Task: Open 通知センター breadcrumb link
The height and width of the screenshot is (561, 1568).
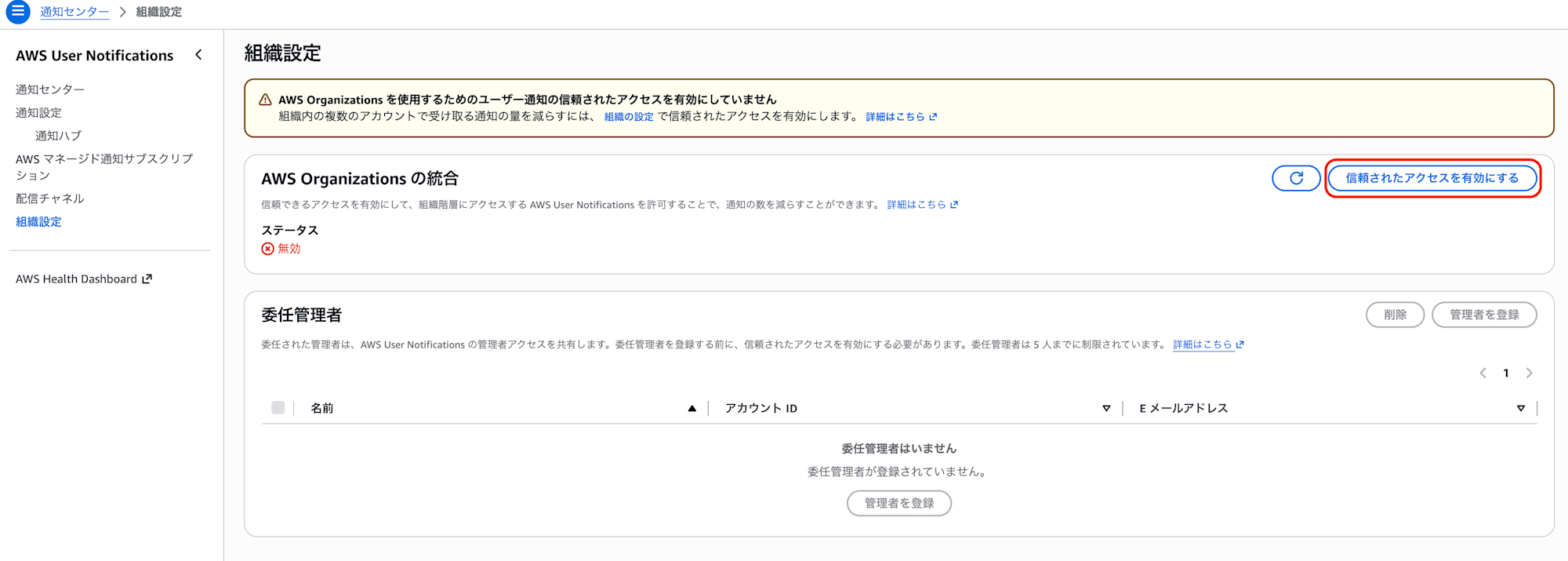Action: pos(74,12)
